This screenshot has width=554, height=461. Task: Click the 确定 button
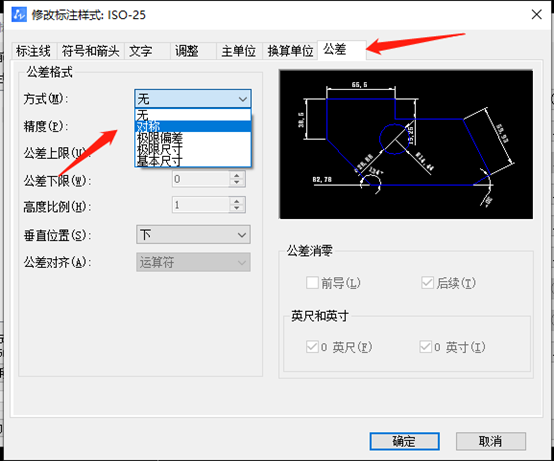(405, 441)
